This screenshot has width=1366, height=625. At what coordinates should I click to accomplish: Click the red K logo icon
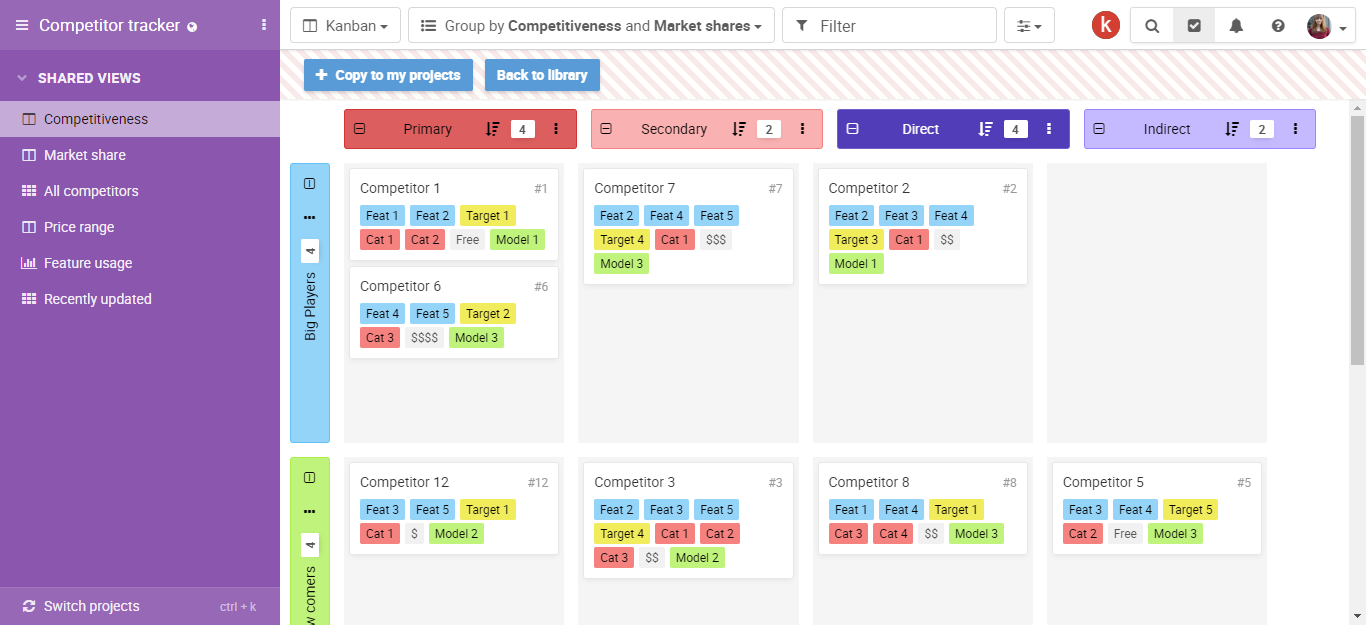(1105, 25)
